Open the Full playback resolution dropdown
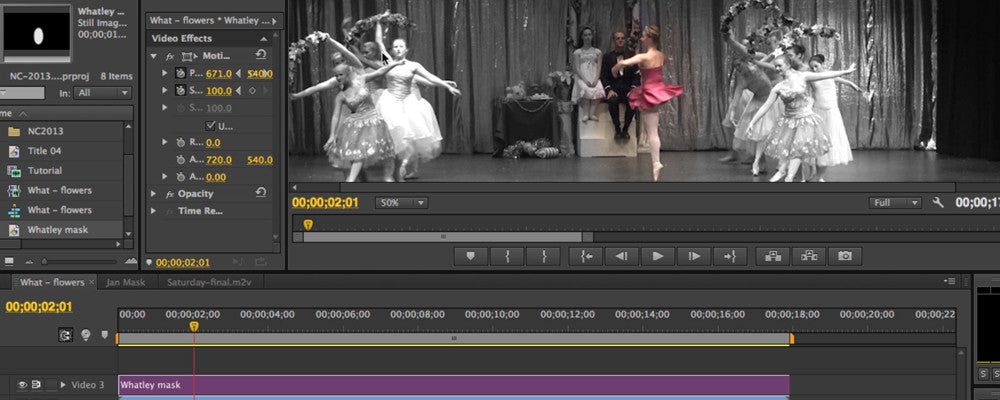1000x400 pixels. tap(894, 203)
